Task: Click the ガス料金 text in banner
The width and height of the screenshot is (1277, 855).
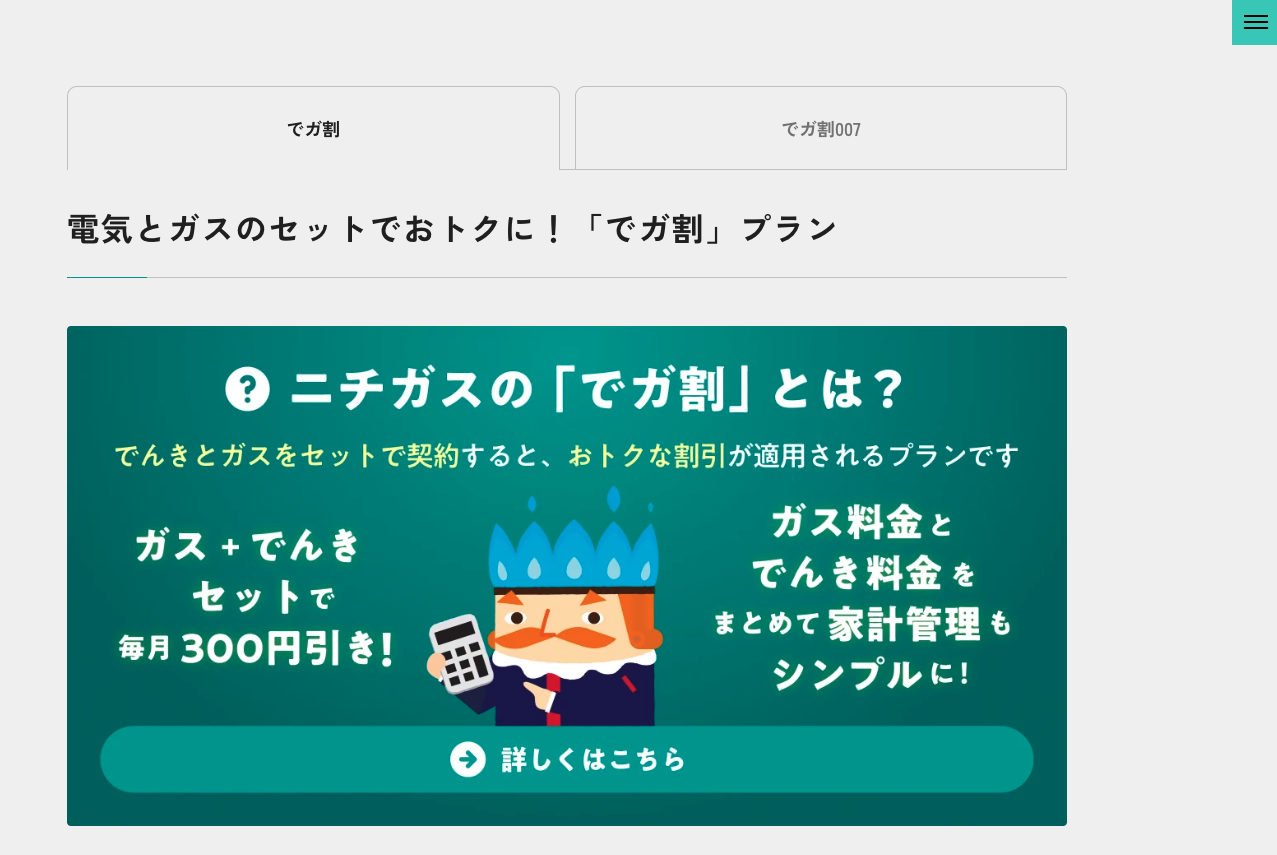Action: tap(848, 521)
